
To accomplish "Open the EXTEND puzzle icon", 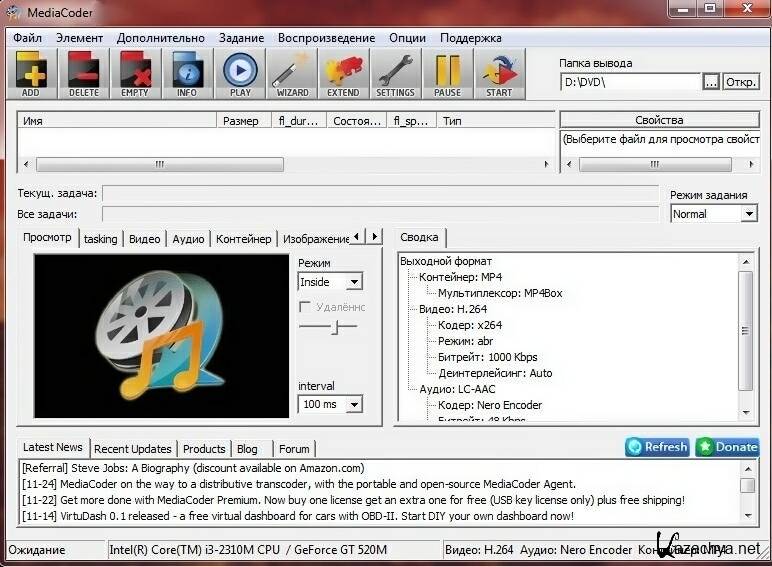I will point(343,74).
